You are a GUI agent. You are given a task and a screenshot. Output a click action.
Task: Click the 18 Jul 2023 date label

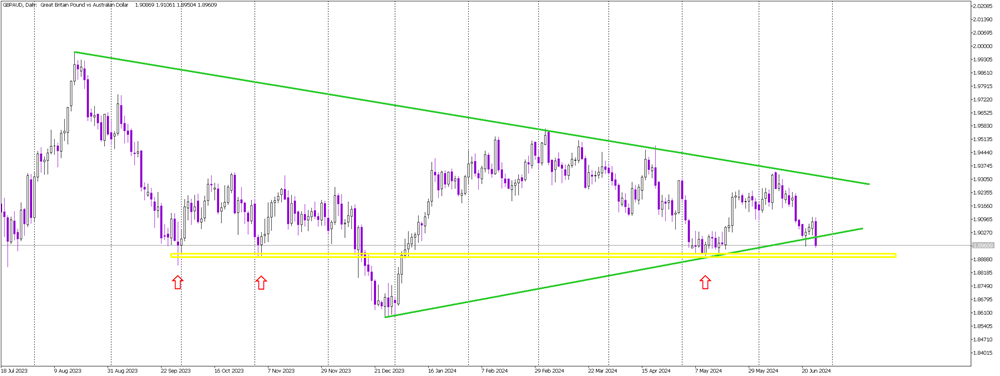13,370
